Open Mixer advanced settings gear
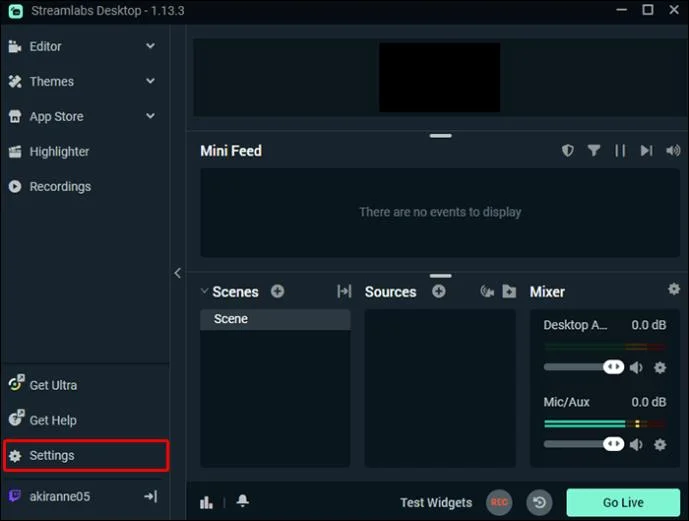Screen dimensions: 689x521 [x=674, y=289]
